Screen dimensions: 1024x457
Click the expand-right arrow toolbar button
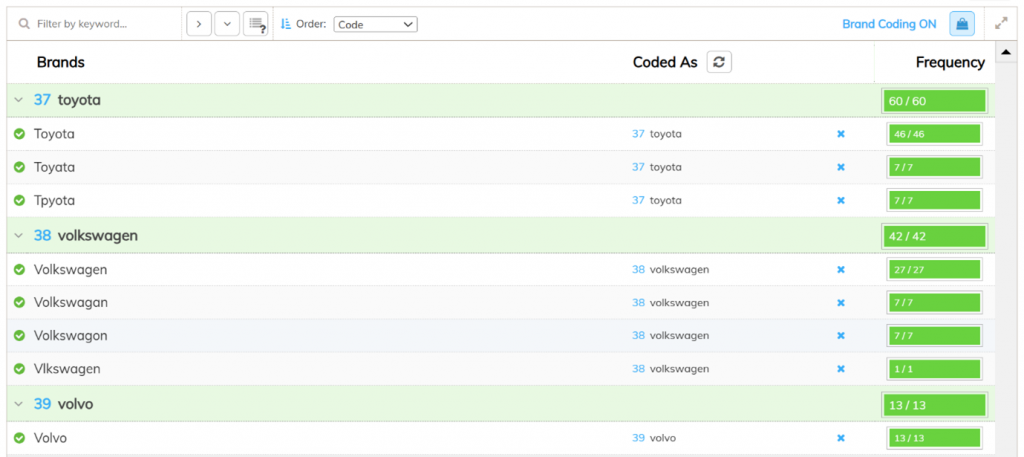pyautogui.click(x=199, y=24)
